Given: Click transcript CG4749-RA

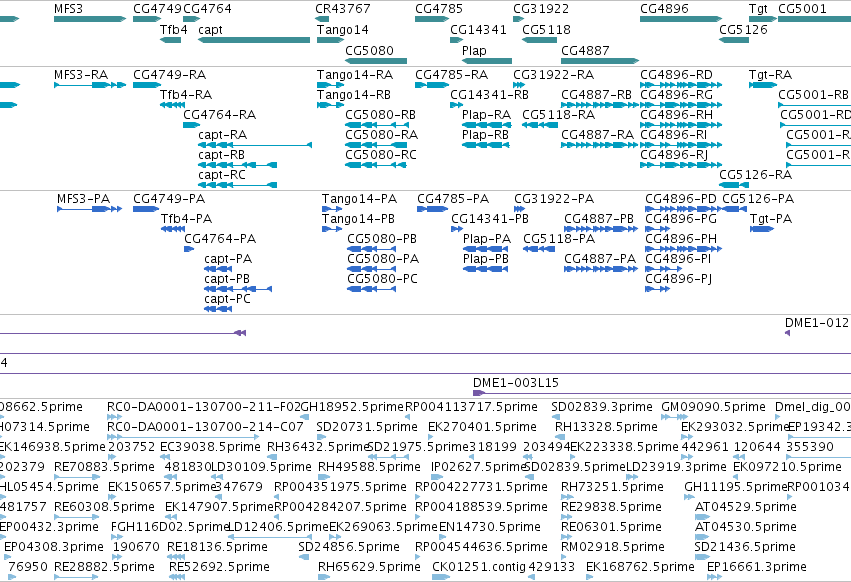Looking at the screenshot, I should pyautogui.click(x=147, y=85).
